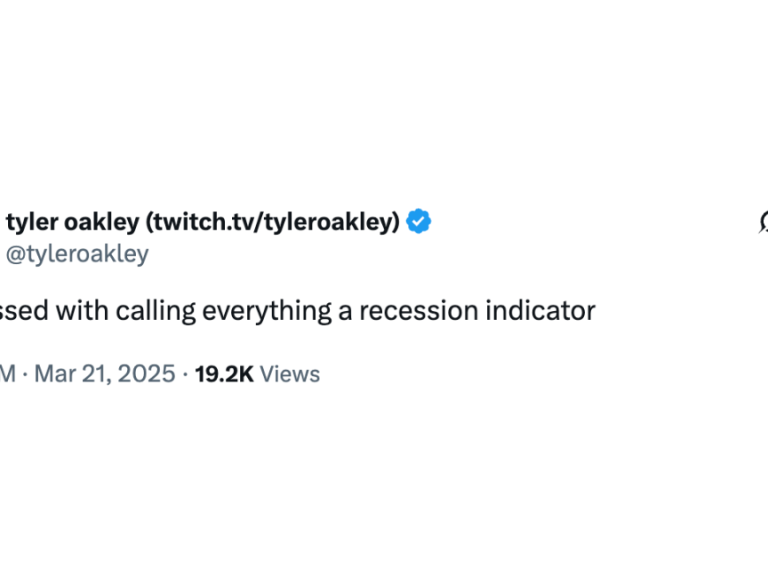Click the 19.2K view count
768x576 pixels.
click(x=224, y=374)
